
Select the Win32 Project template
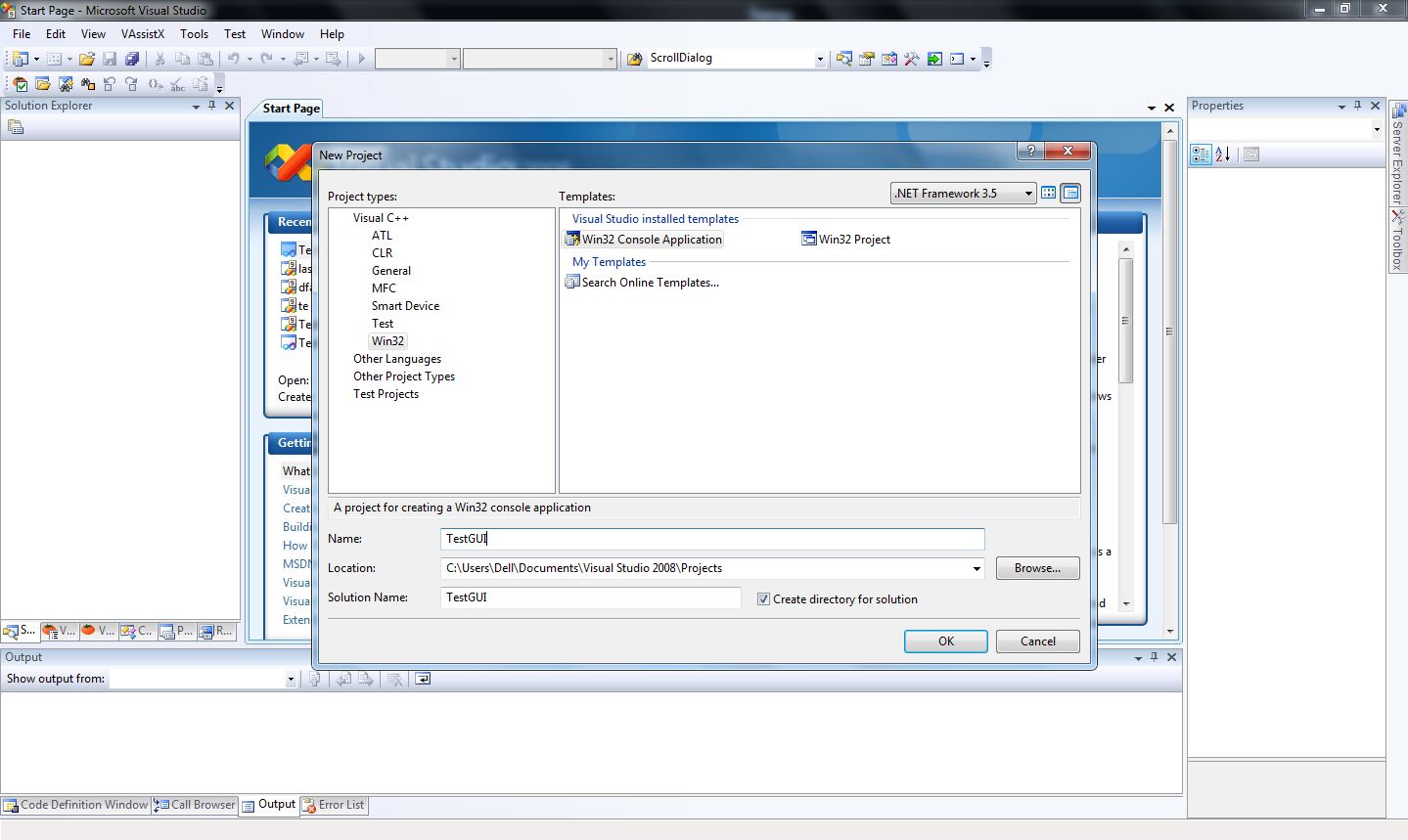coord(846,239)
